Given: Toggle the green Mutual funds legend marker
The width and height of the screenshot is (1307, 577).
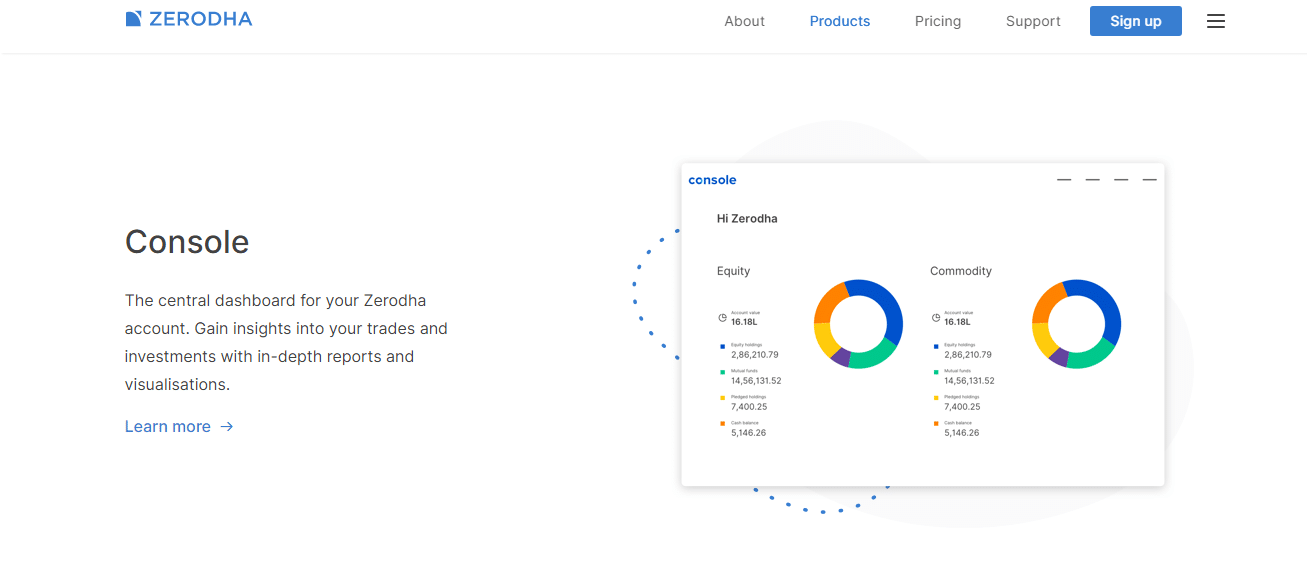Looking at the screenshot, I should pos(722,371).
